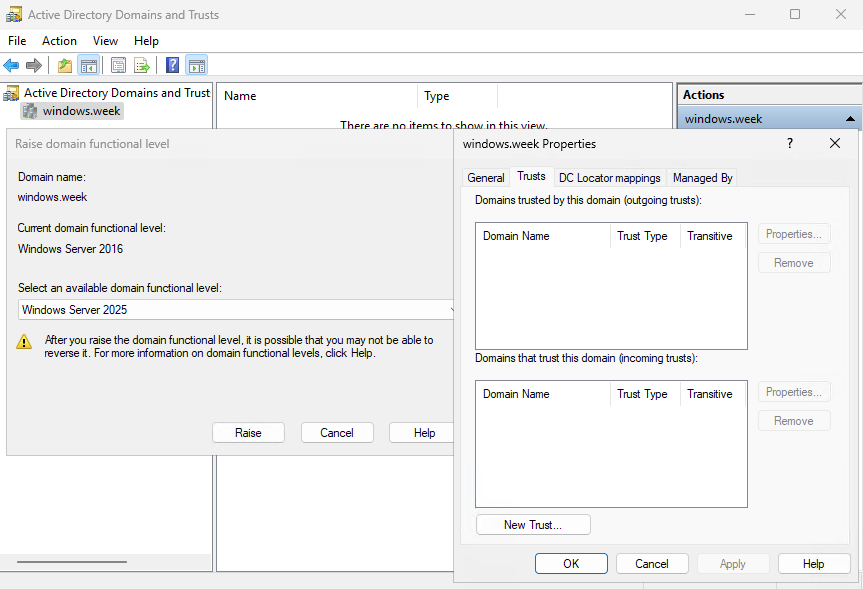Open the Managed By tab

[x=702, y=178]
